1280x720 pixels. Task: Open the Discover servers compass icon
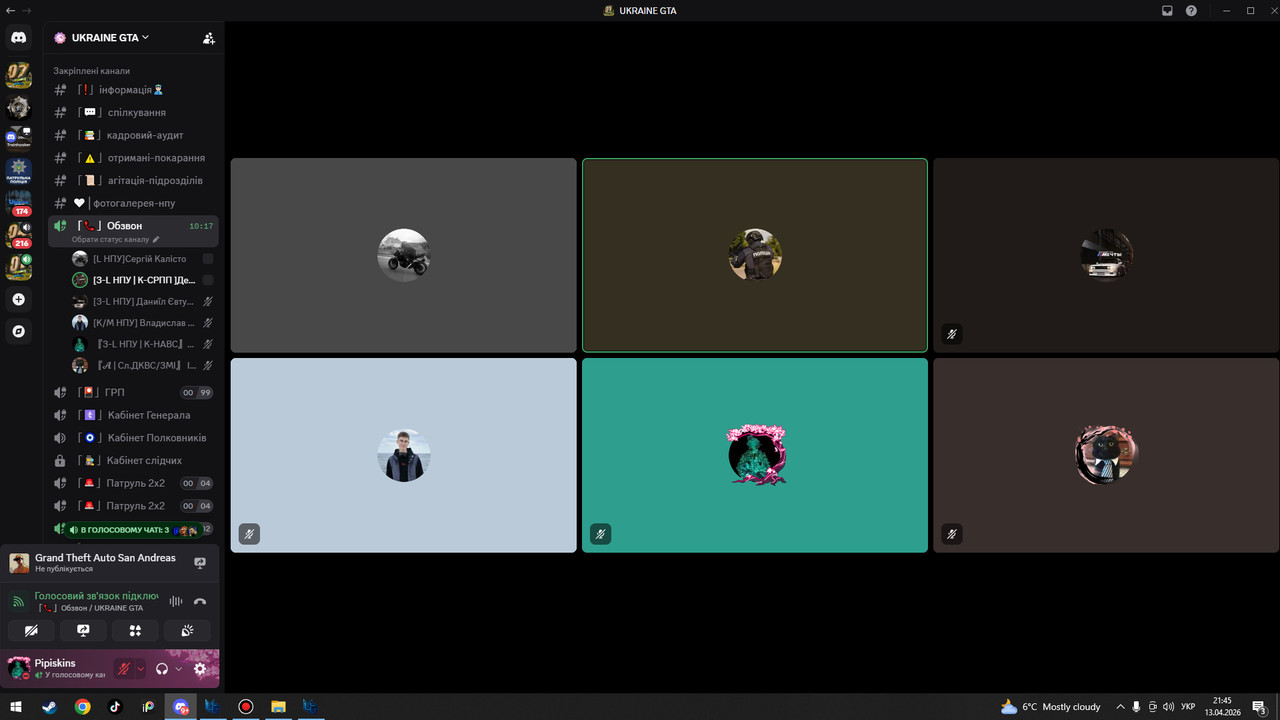click(18, 331)
